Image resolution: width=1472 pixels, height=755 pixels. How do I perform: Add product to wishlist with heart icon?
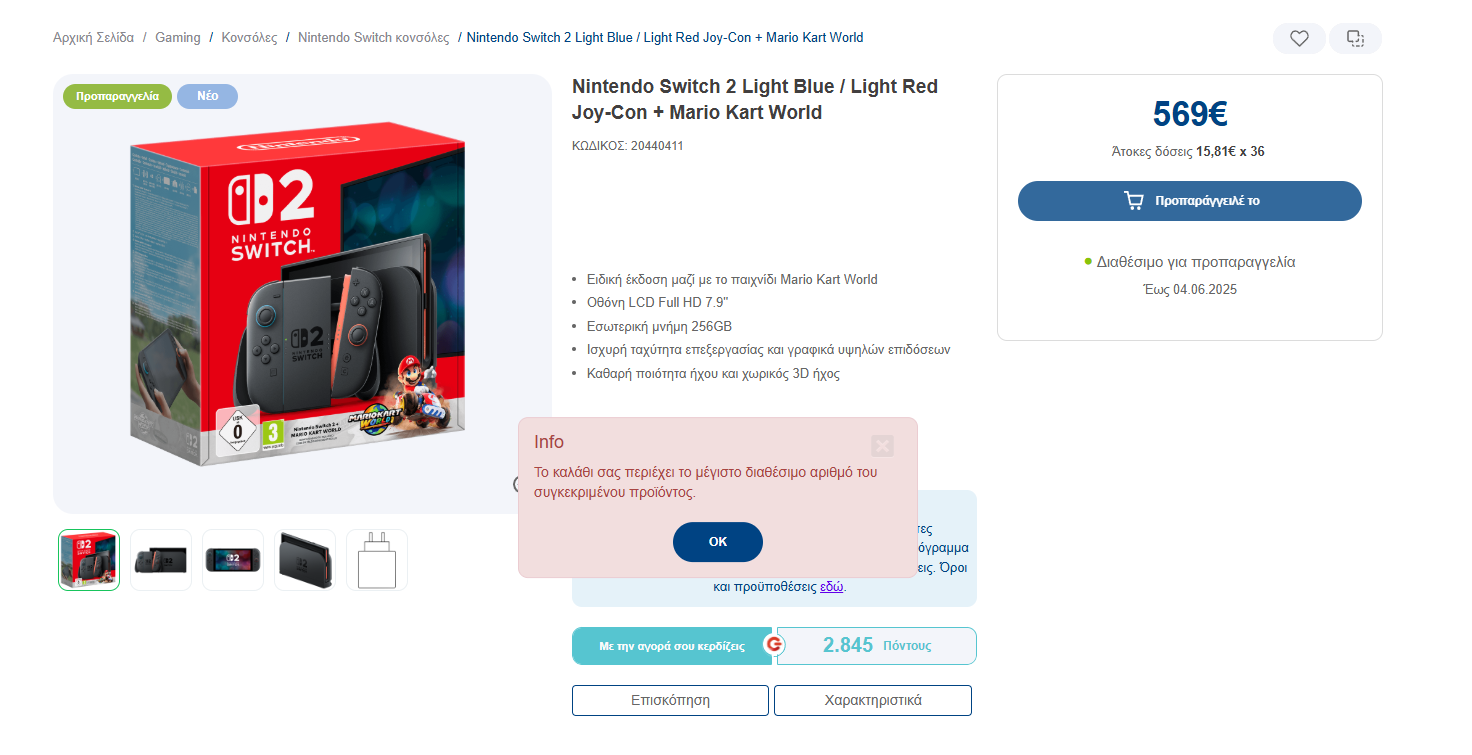pos(1299,39)
